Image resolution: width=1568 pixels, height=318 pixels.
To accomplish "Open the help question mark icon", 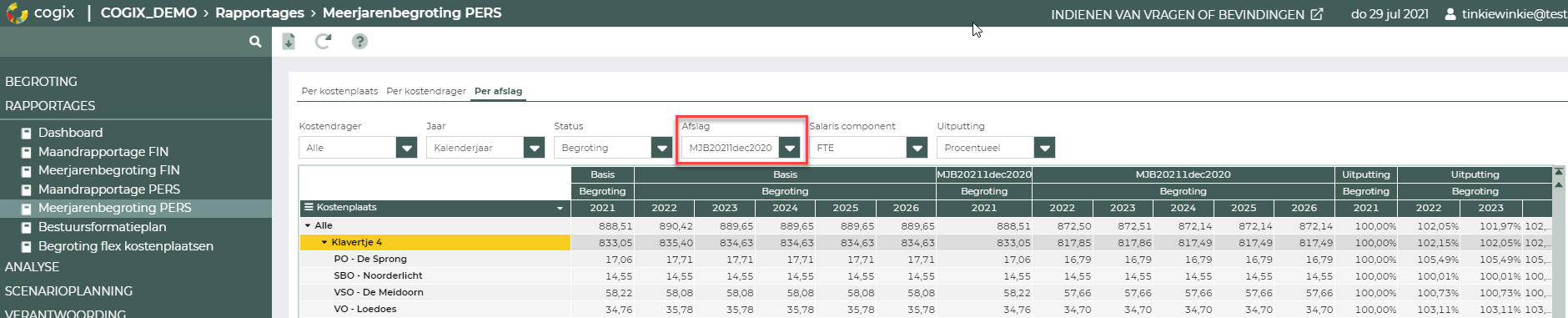I will coord(359,42).
